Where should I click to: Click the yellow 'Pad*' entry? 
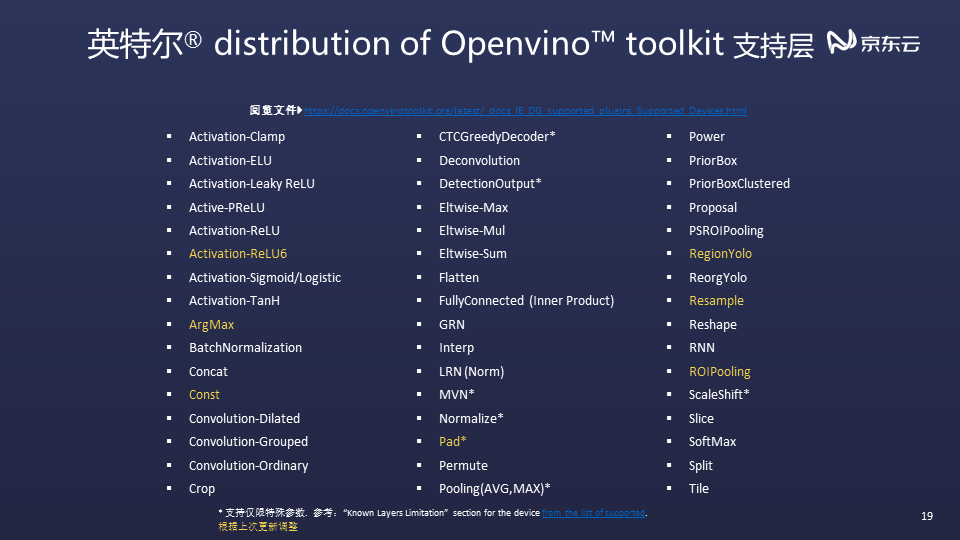coord(452,442)
